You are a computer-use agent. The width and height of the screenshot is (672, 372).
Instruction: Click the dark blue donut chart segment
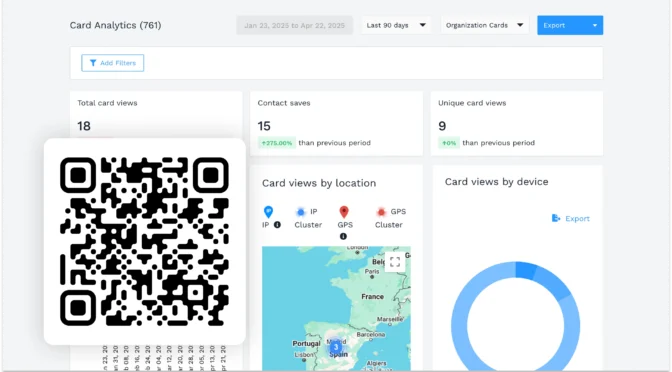526,271
